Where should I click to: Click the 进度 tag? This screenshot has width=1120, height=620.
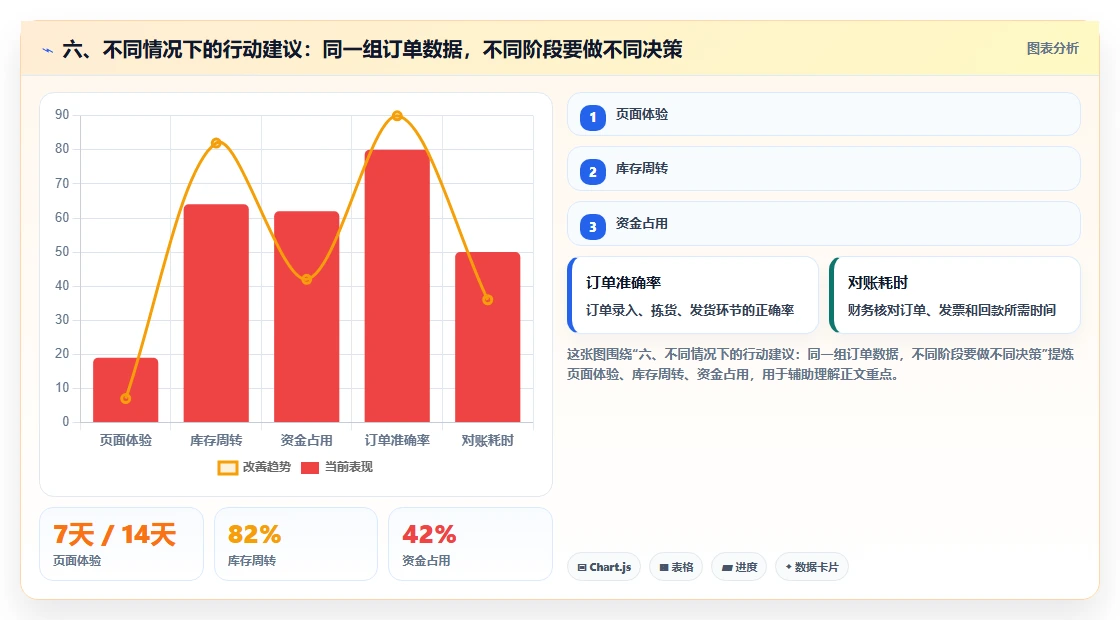(739, 567)
